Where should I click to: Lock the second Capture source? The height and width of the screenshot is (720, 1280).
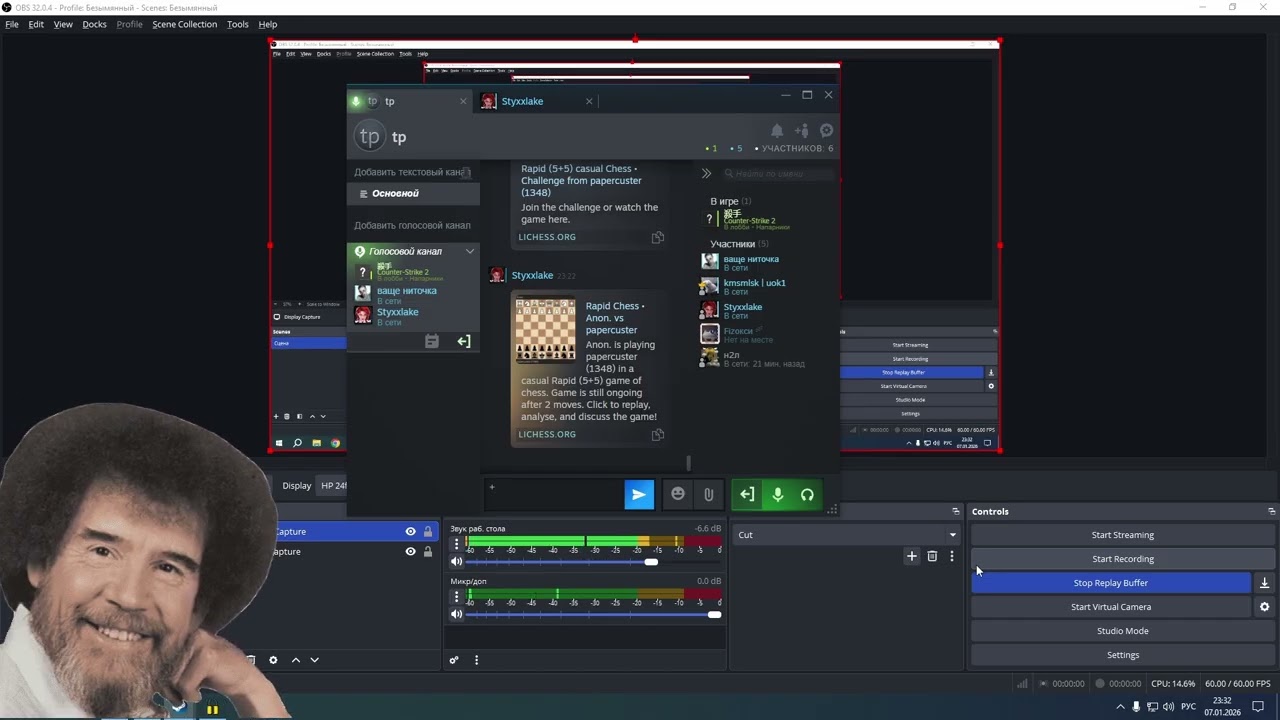tap(428, 552)
